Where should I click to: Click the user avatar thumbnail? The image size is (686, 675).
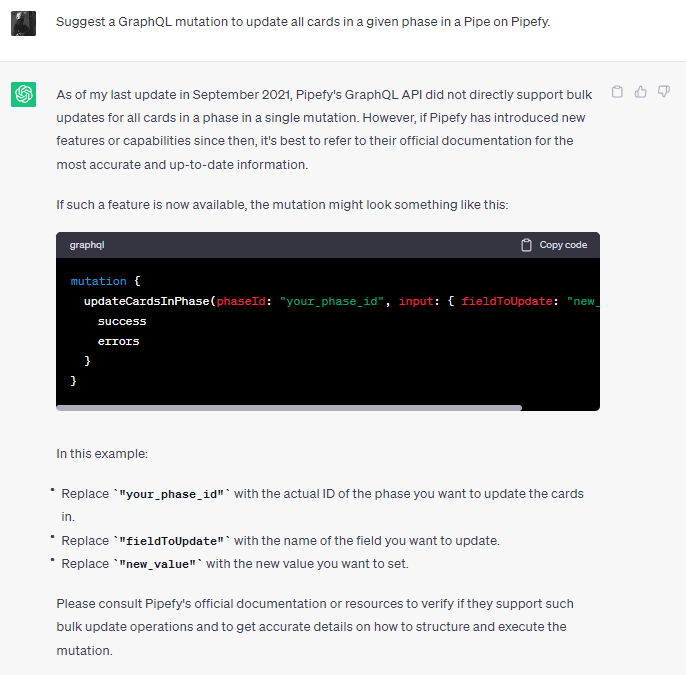tap(23, 23)
